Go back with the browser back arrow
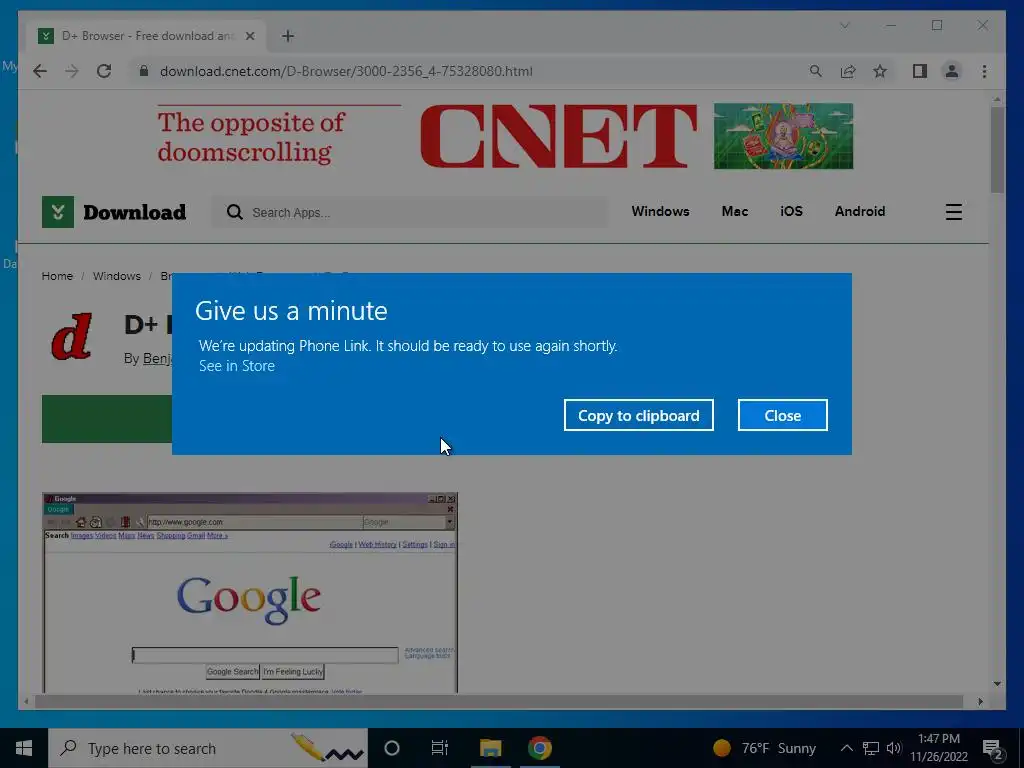Viewport: 1024px width, 768px height. pos(40,71)
